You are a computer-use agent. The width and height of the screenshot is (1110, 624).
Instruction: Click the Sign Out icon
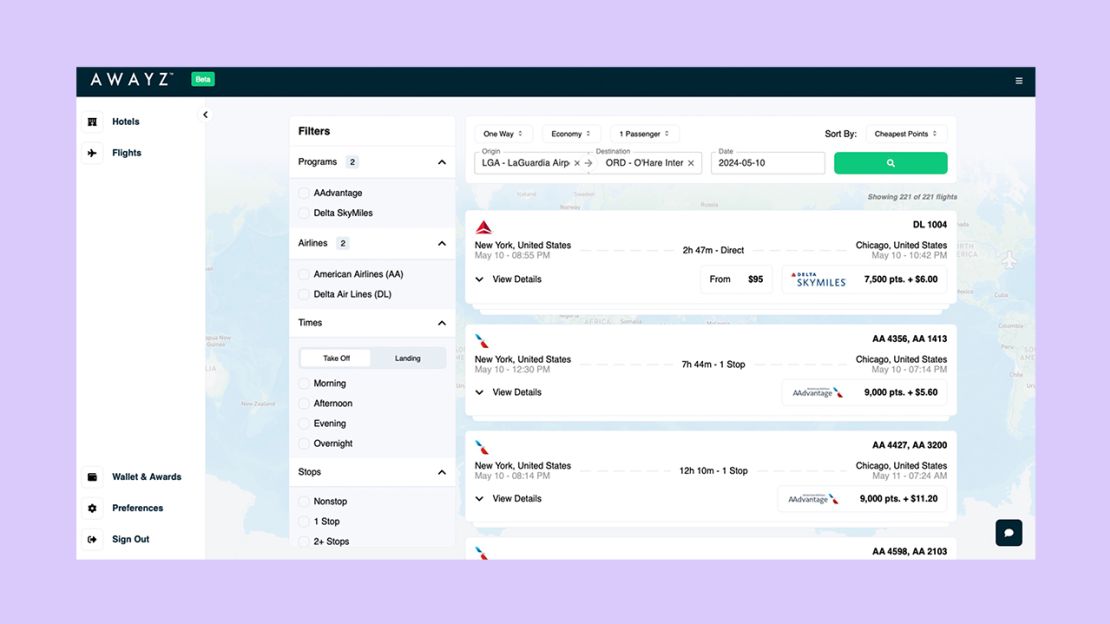click(x=92, y=539)
